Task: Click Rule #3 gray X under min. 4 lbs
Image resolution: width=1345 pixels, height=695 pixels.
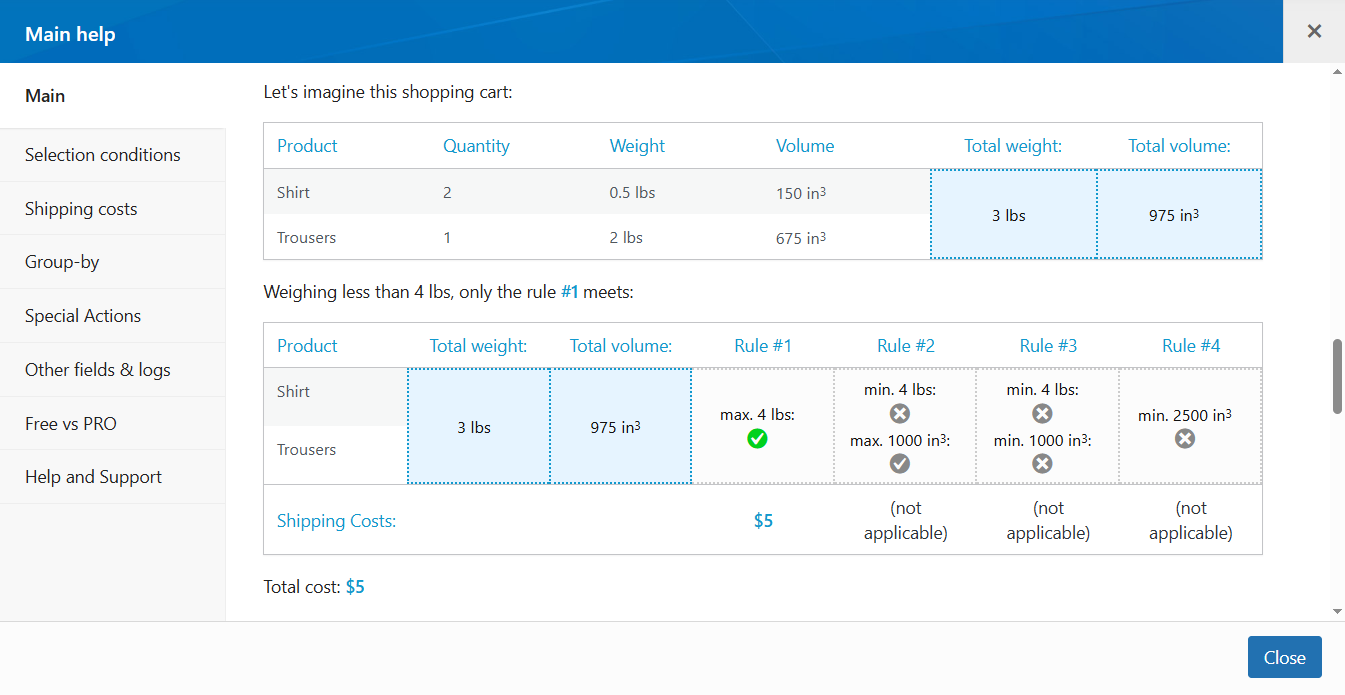Action: pos(1042,413)
